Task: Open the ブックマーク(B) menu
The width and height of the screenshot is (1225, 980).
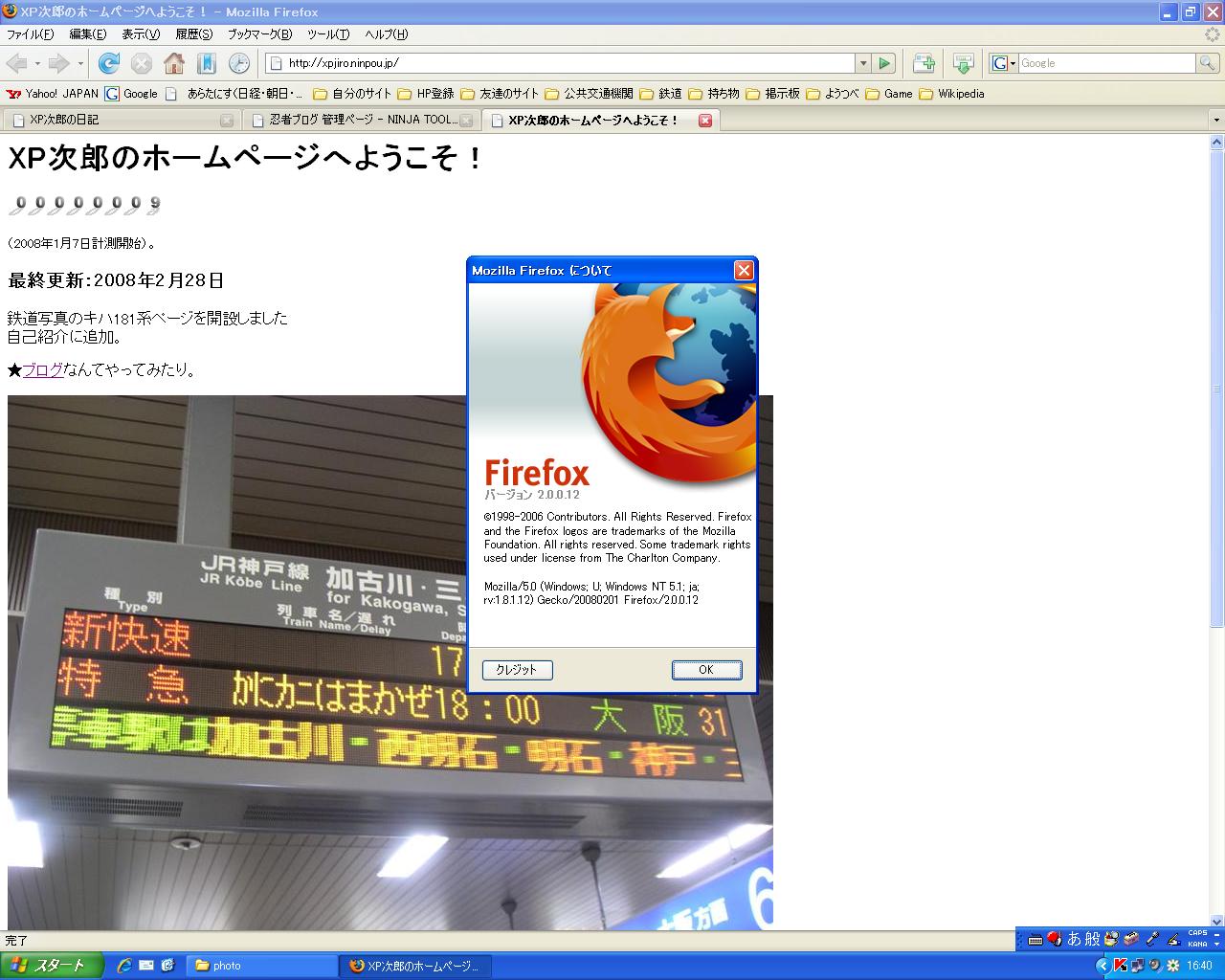Action: 259,34
